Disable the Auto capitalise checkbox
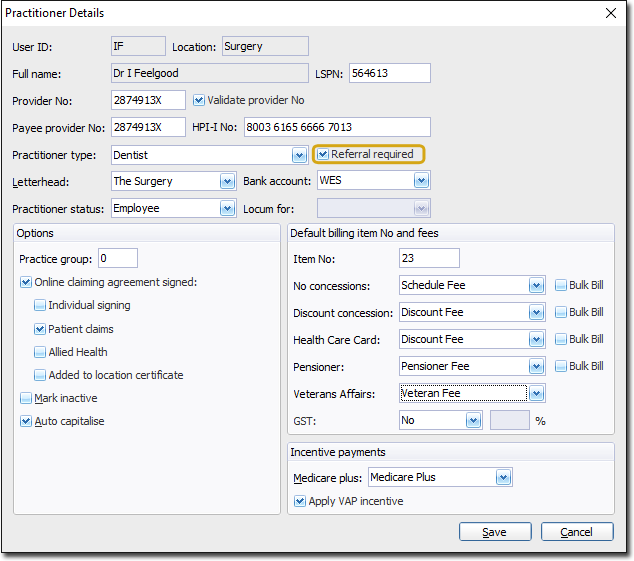This screenshot has height=561, width=634. [x=26, y=421]
